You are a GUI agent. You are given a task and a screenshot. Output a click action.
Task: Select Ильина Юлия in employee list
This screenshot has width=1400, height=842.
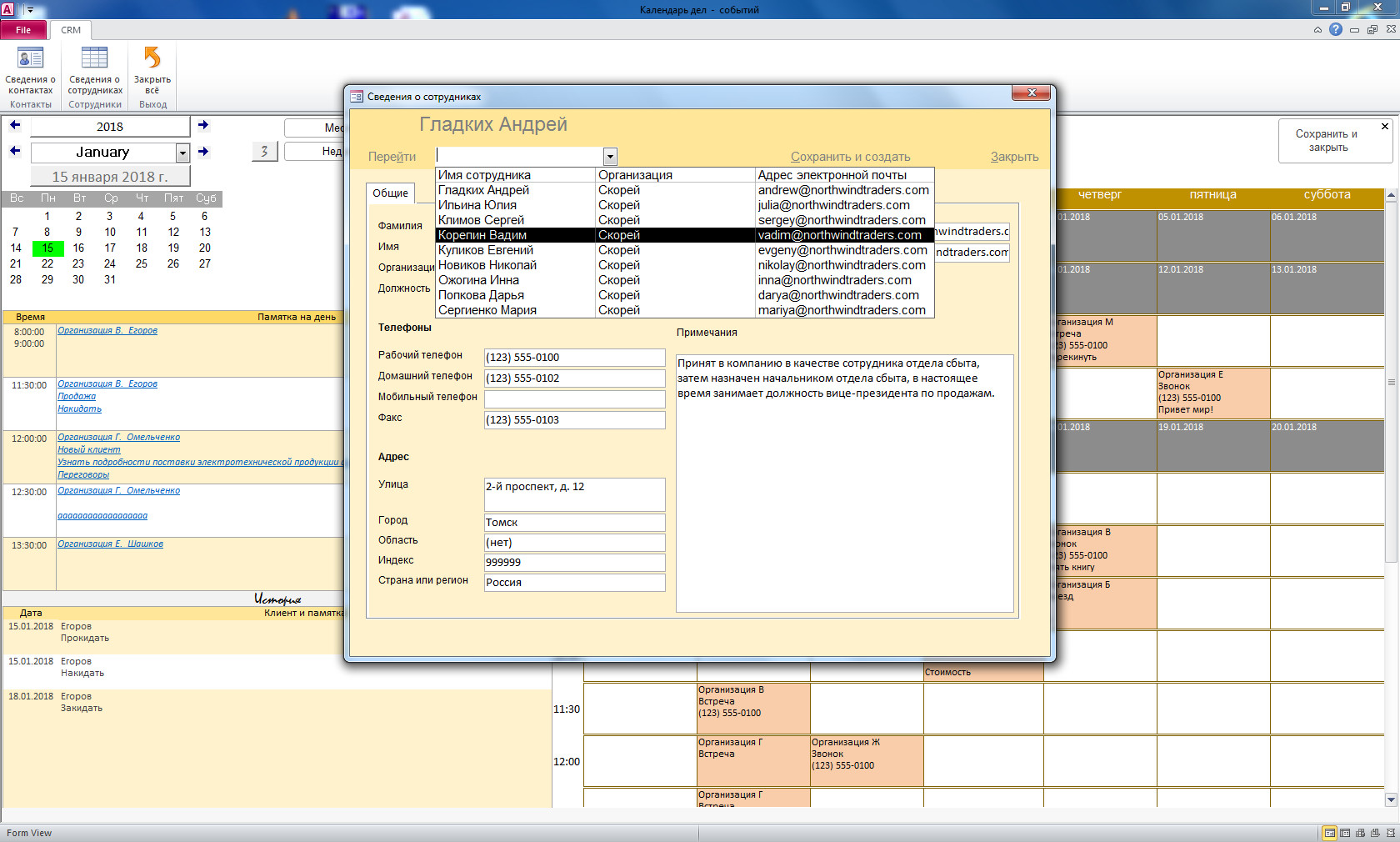pos(684,205)
